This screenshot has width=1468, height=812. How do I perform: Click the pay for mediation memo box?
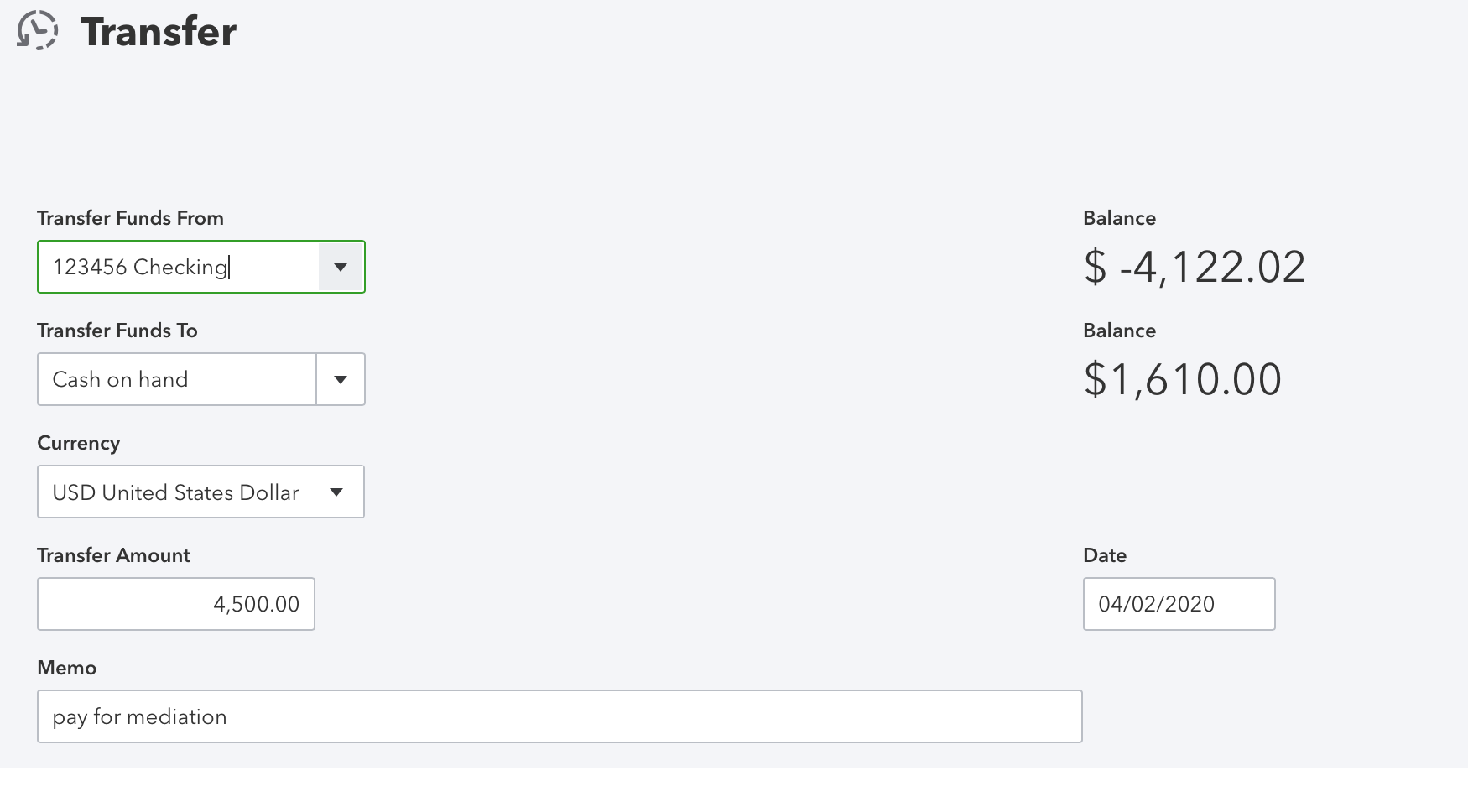coord(560,716)
